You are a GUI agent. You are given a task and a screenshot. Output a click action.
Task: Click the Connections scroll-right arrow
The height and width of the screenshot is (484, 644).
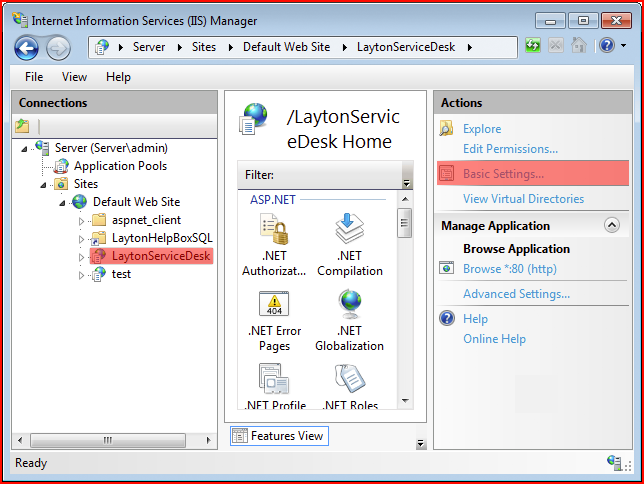[x=209, y=440]
